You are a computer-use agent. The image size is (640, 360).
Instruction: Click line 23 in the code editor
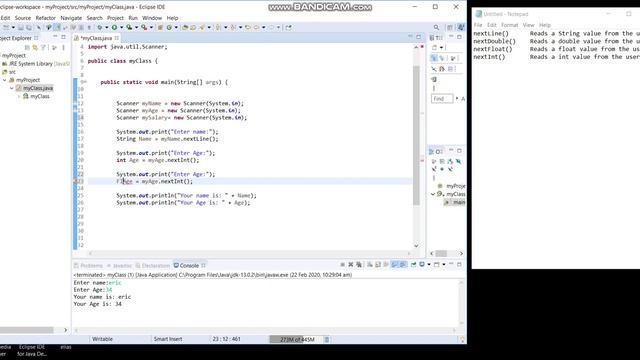(x=250, y=181)
